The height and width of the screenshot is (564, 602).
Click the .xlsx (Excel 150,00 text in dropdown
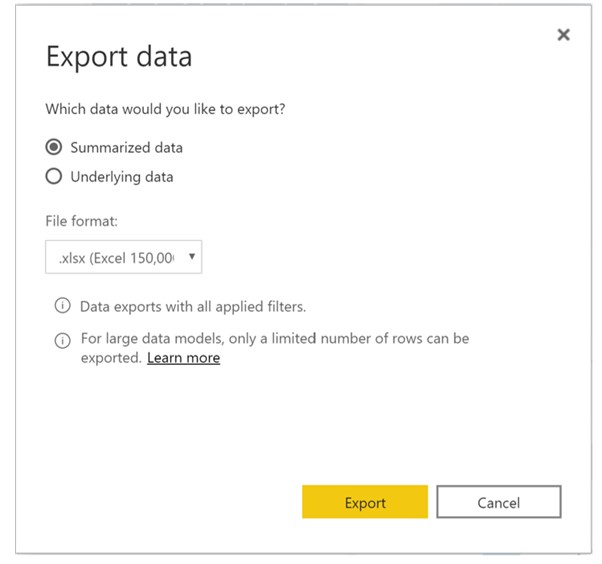[116, 258]
